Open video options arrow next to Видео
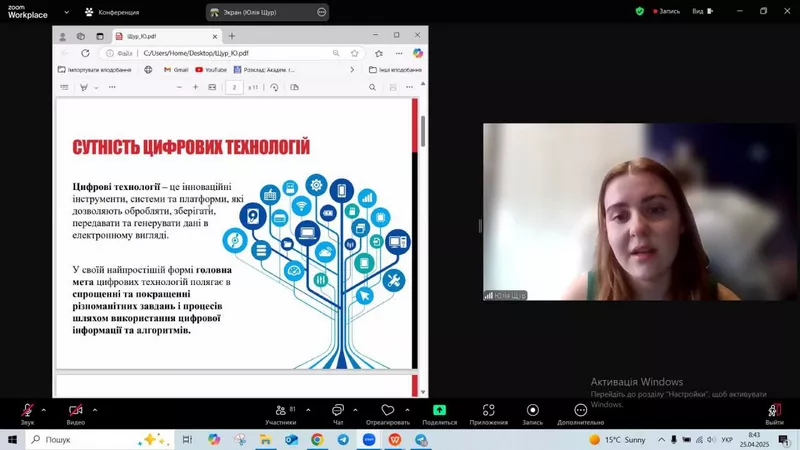 click(x=95, y=410)
